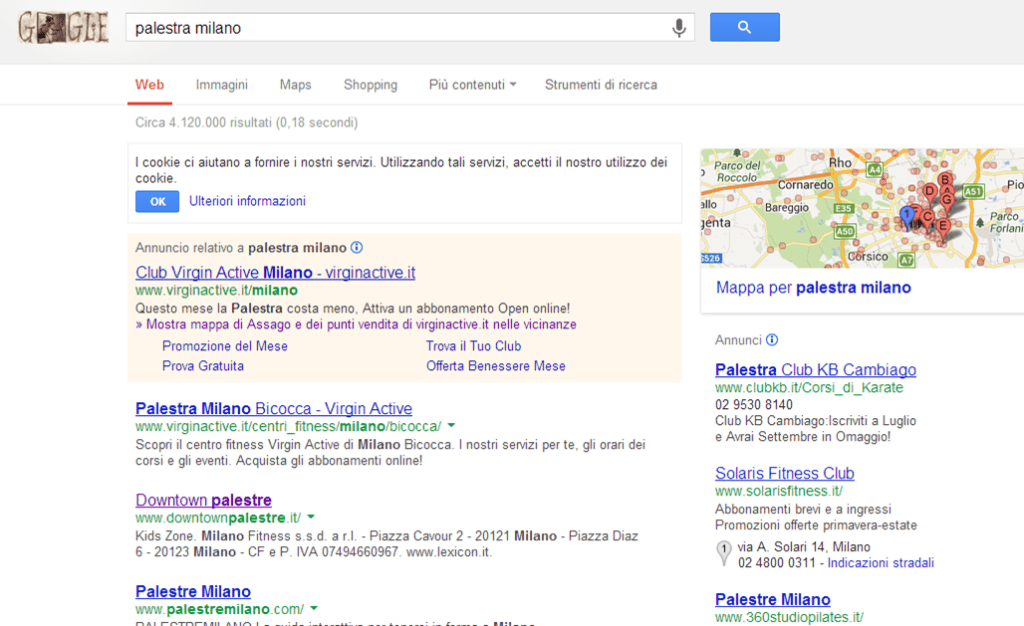Open sidebar Palestre Milano 360studiopilates ad
This screenshot has height=626, width=1024.
[773, 599]
